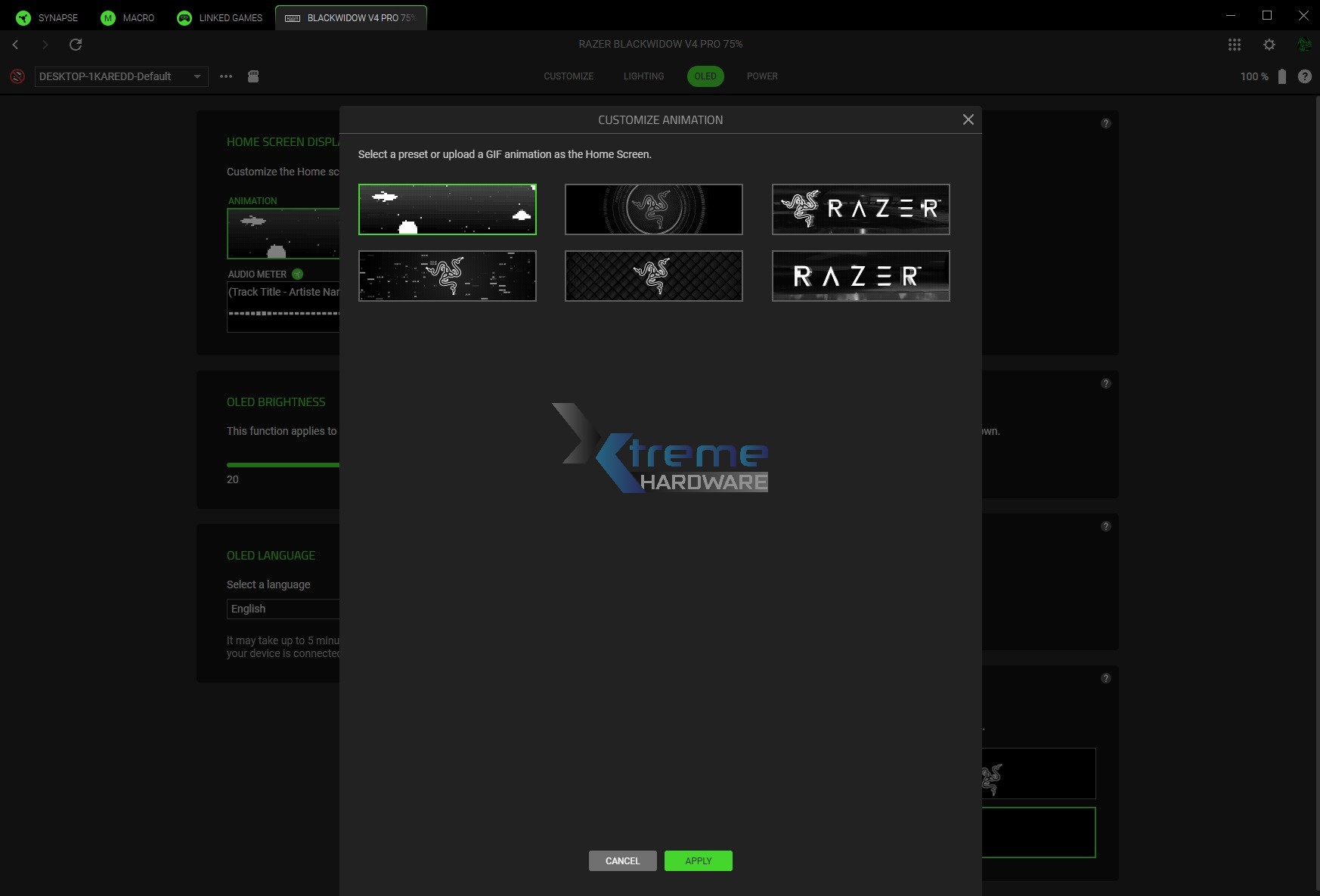Open the help question mark icon
1320x896 pixels.
coord(1305,76)
